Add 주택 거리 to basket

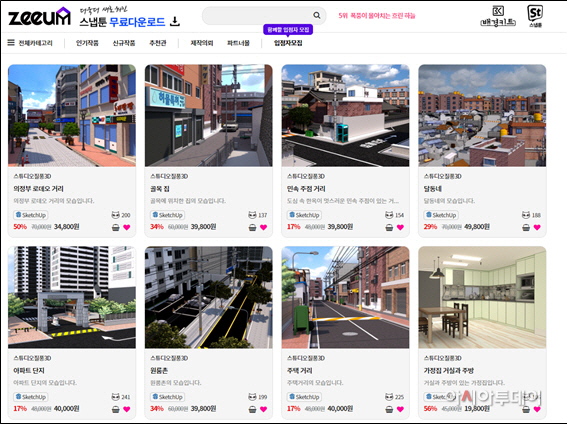[389, 409]
